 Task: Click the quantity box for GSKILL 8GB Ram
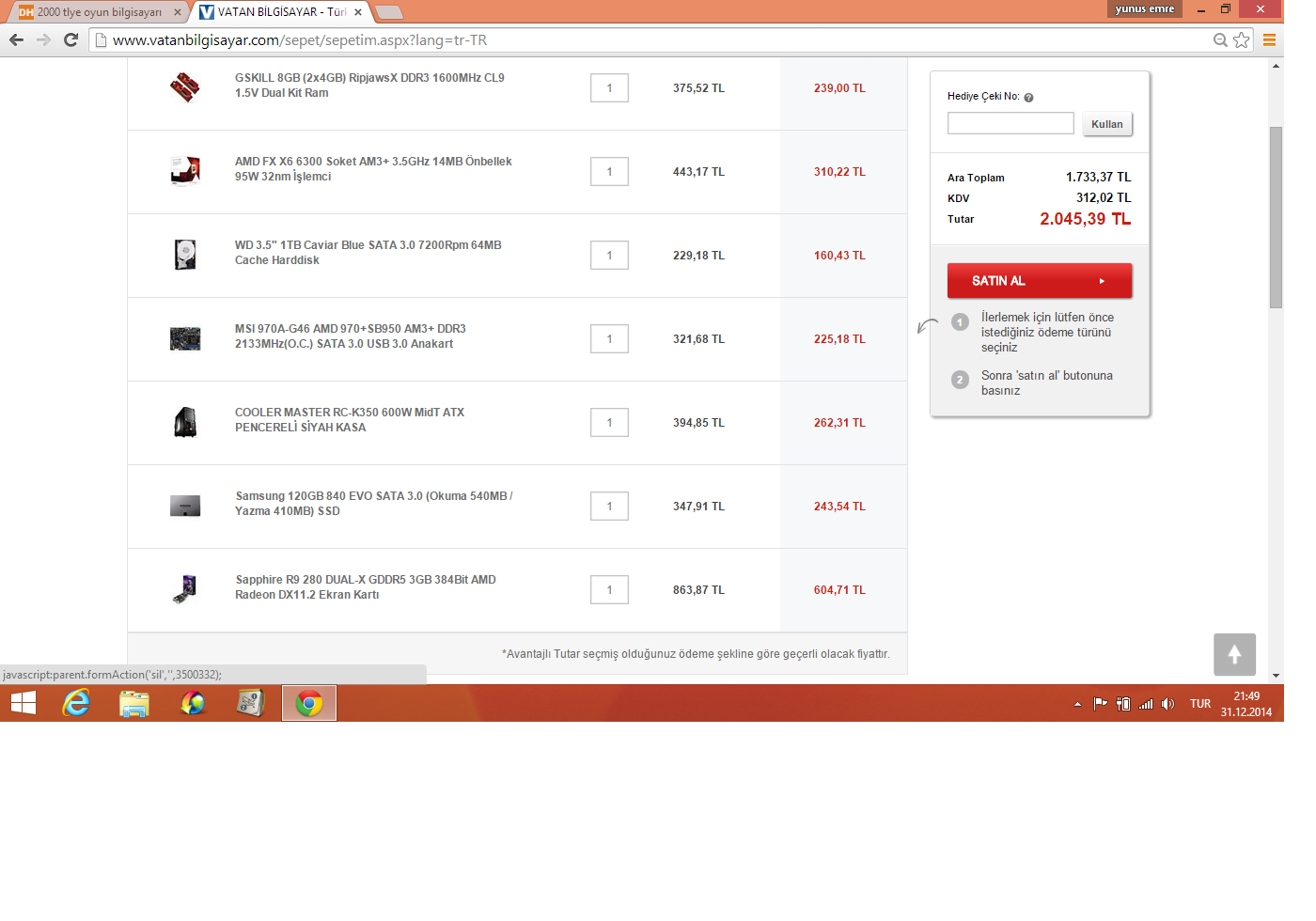pos(609,88)
